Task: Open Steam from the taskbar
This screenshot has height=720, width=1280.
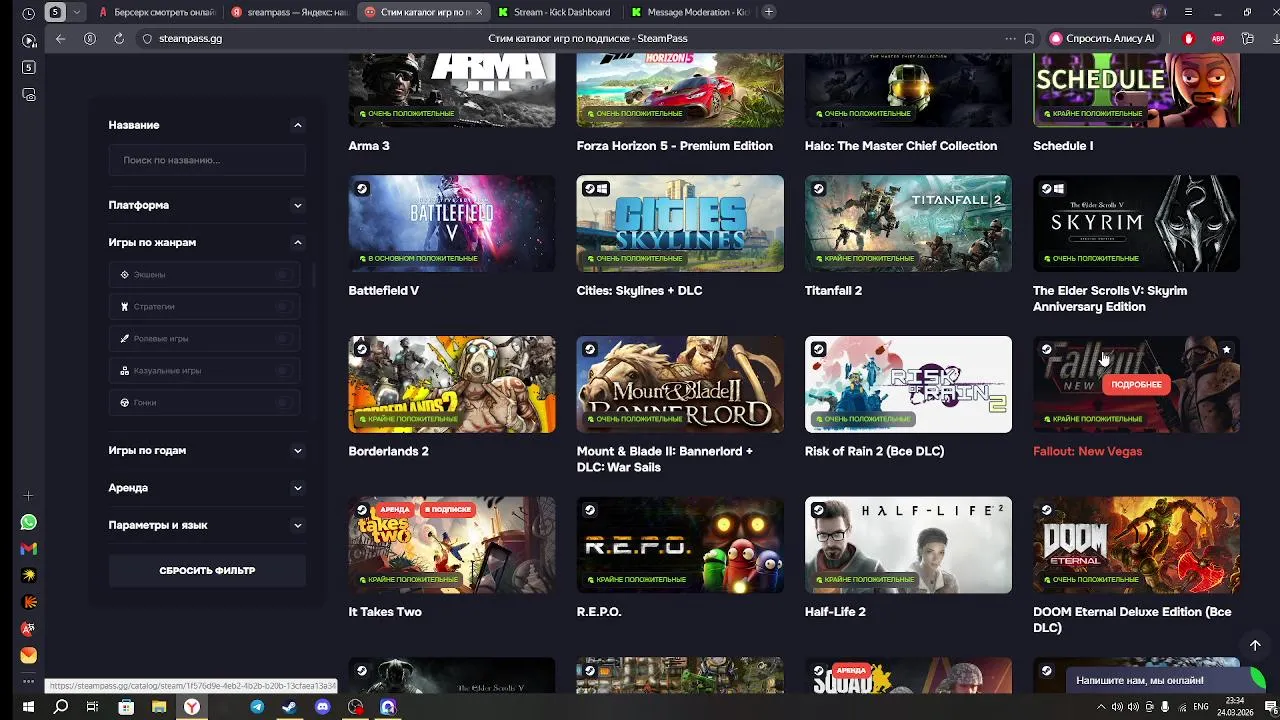Action: pyautogui.click(x=289, y=707)
